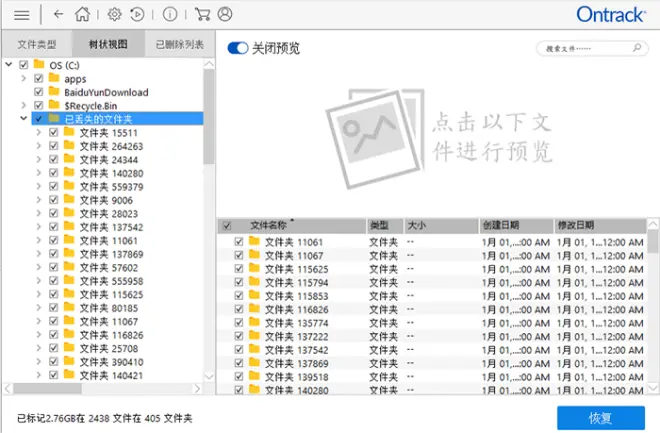Click the OS (C:) drive folder icon
Image resolution: width=660 pixels, height=433 pixels.
[x=39, y=64]
